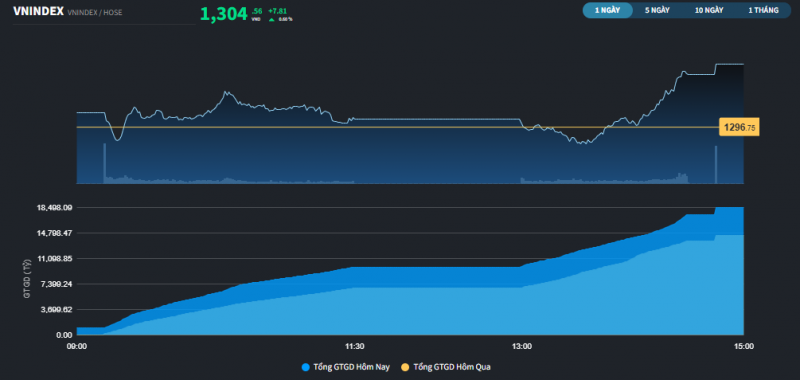Image resolution: width=800 pixels, height=380 pixels.
Task: Select the 1 NGÀY timeframe tab
Action: [607, 10]
